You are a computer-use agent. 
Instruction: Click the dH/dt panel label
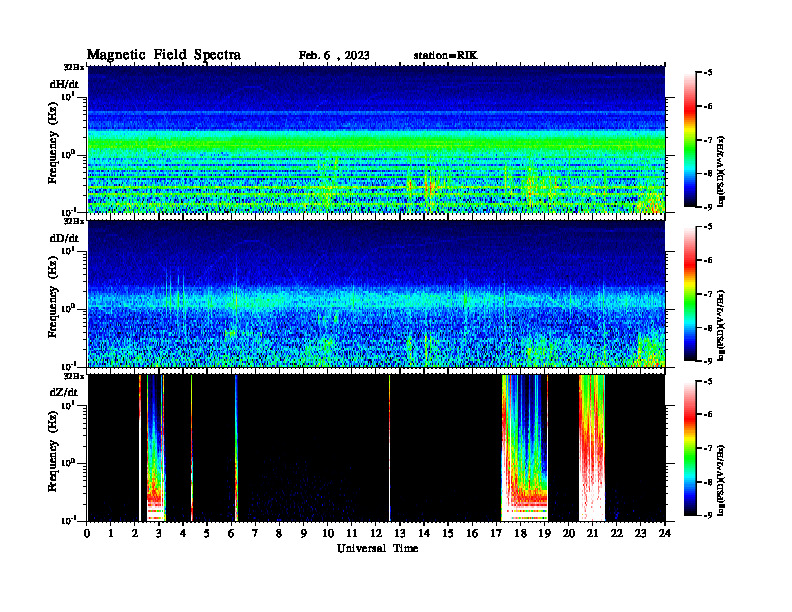click(x=64, y=84)
